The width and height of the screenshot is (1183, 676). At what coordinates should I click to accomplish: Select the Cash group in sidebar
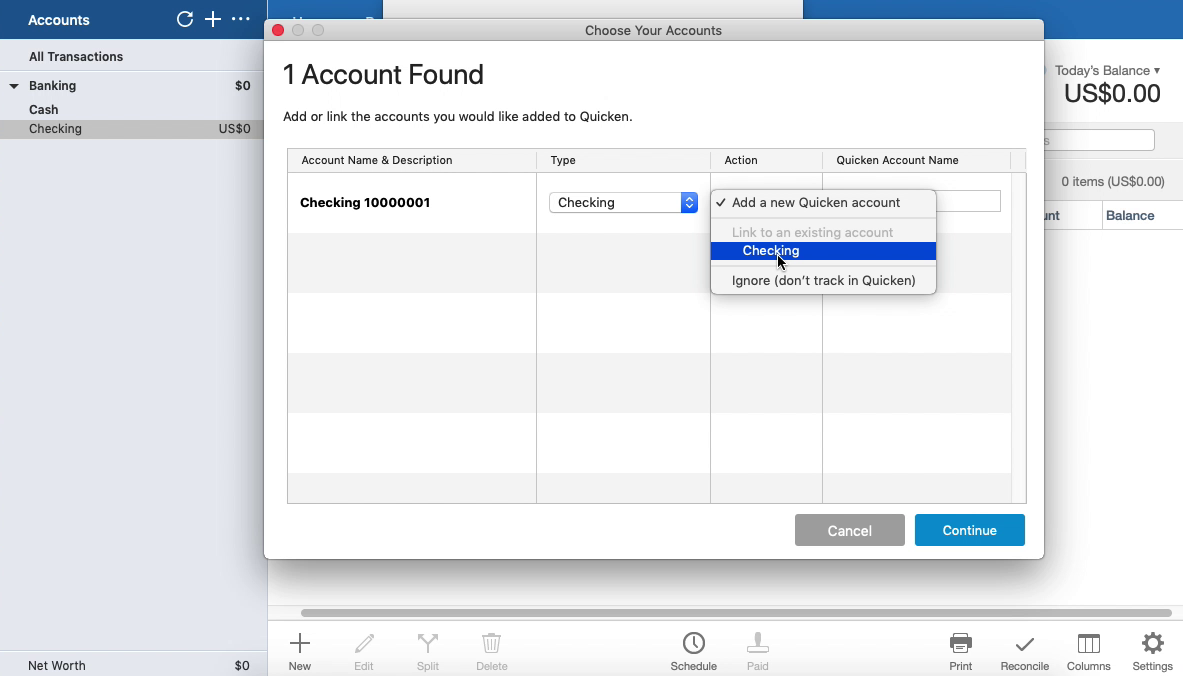click(x=44, y=109)
